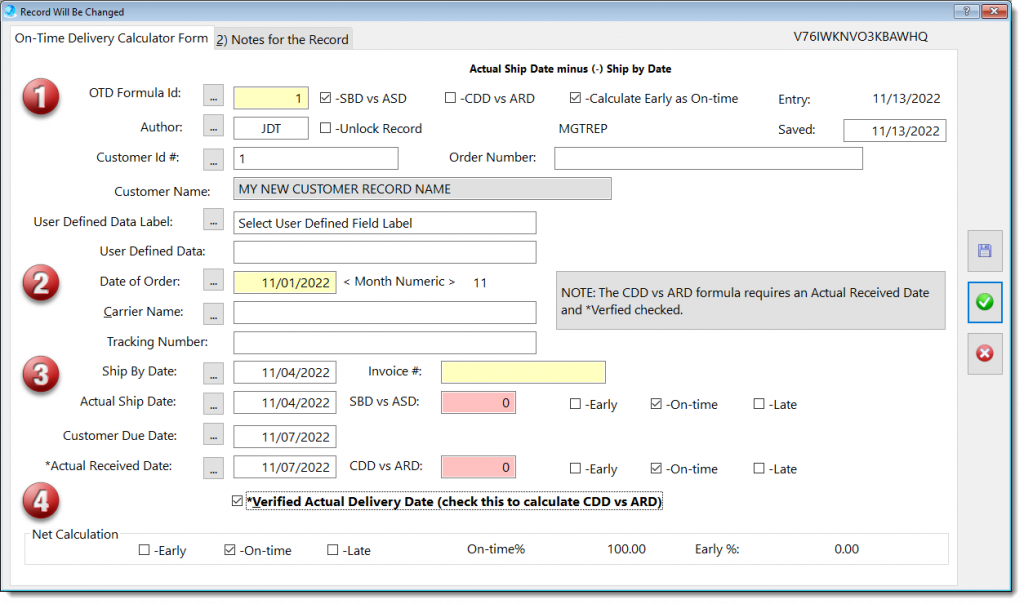Viewport: 1024px width, 604px height.
Task: Click the Customer Due Date field
Action: [285, 437]
